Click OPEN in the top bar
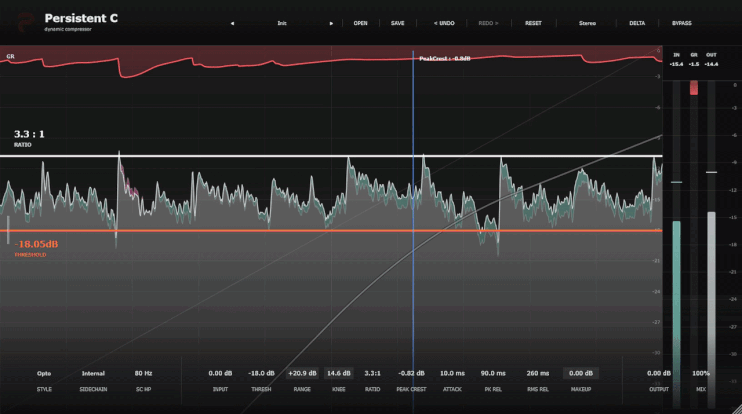 tap(360, 23)
